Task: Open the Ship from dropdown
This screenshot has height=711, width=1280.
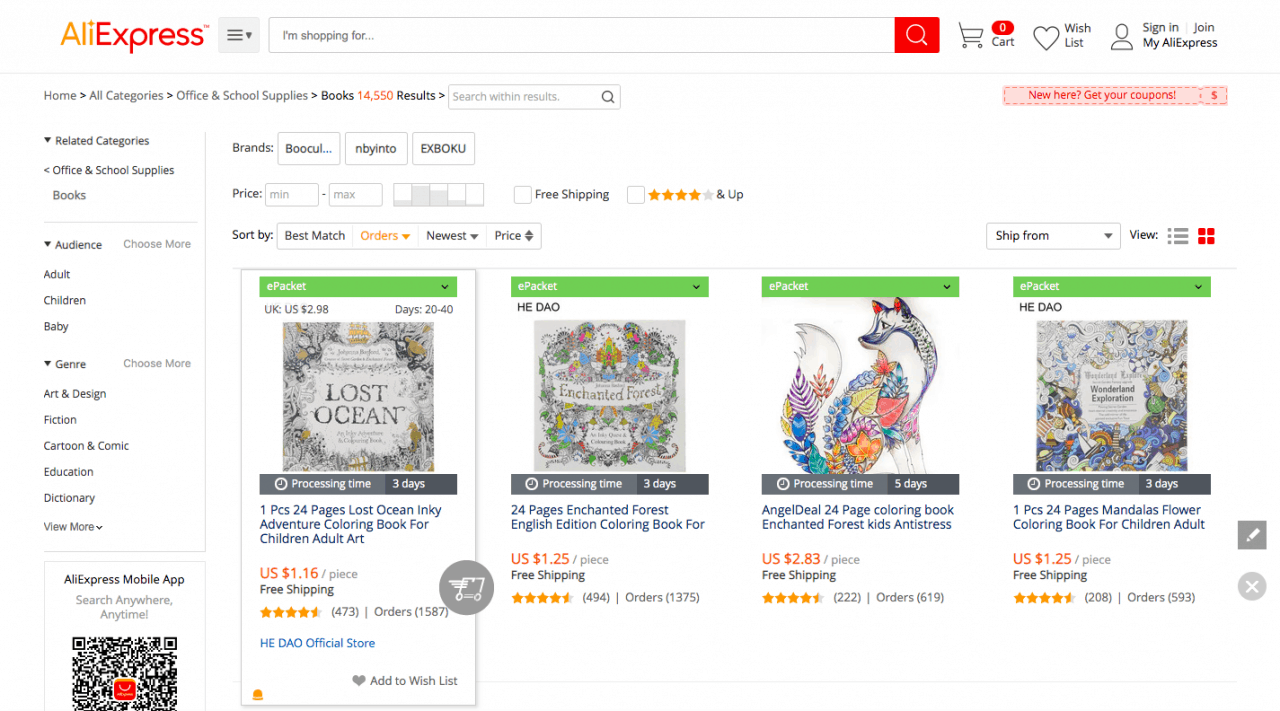Action: point(1053,236)
